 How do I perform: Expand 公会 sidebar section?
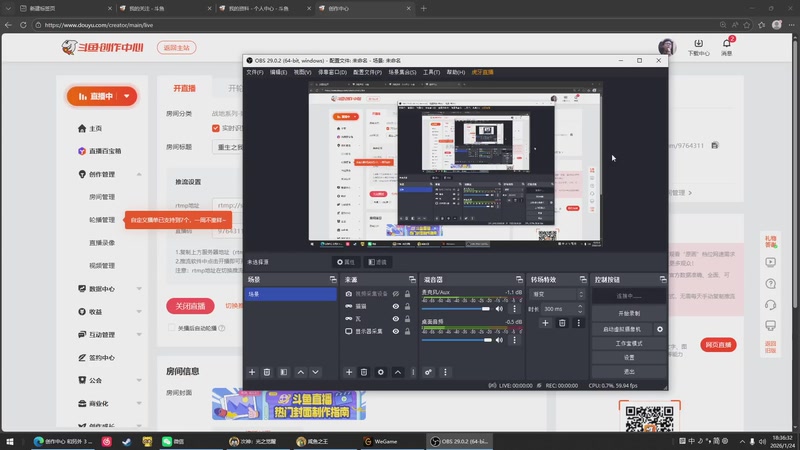tap(139, 380)
